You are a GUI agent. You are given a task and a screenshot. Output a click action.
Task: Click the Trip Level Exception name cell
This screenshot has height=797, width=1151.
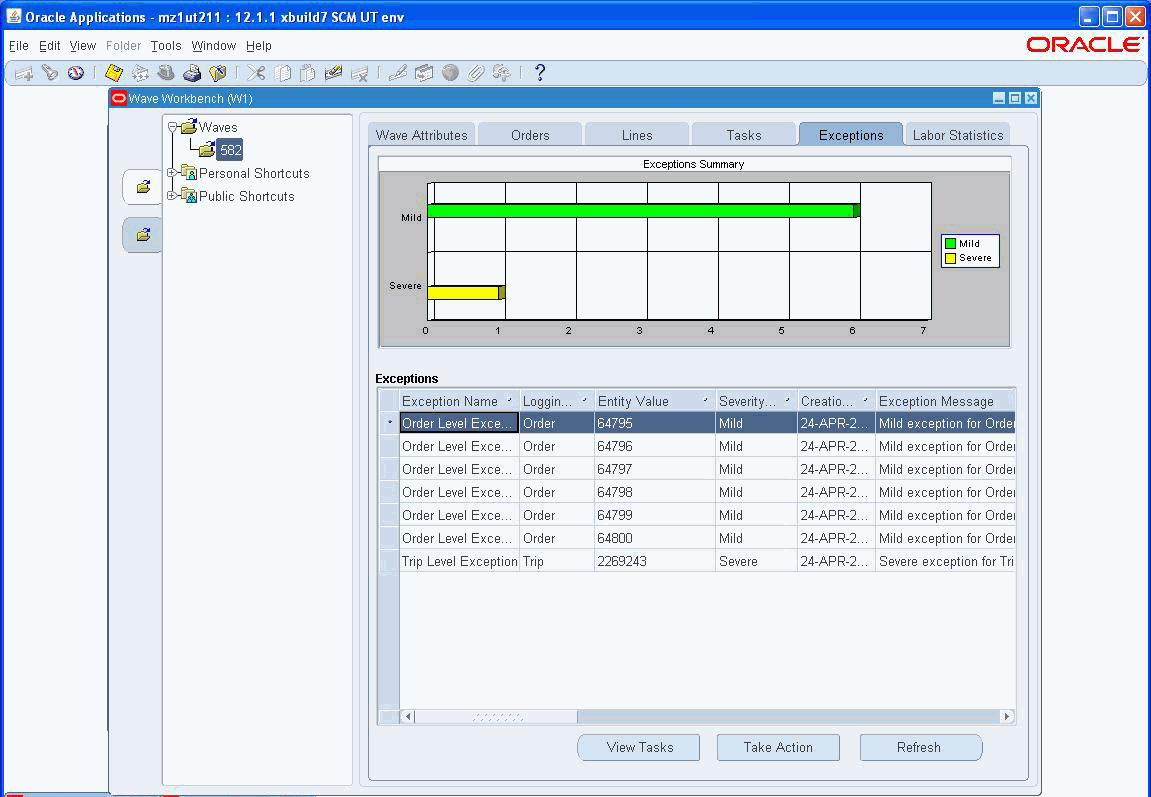click(x=460, y=561)
